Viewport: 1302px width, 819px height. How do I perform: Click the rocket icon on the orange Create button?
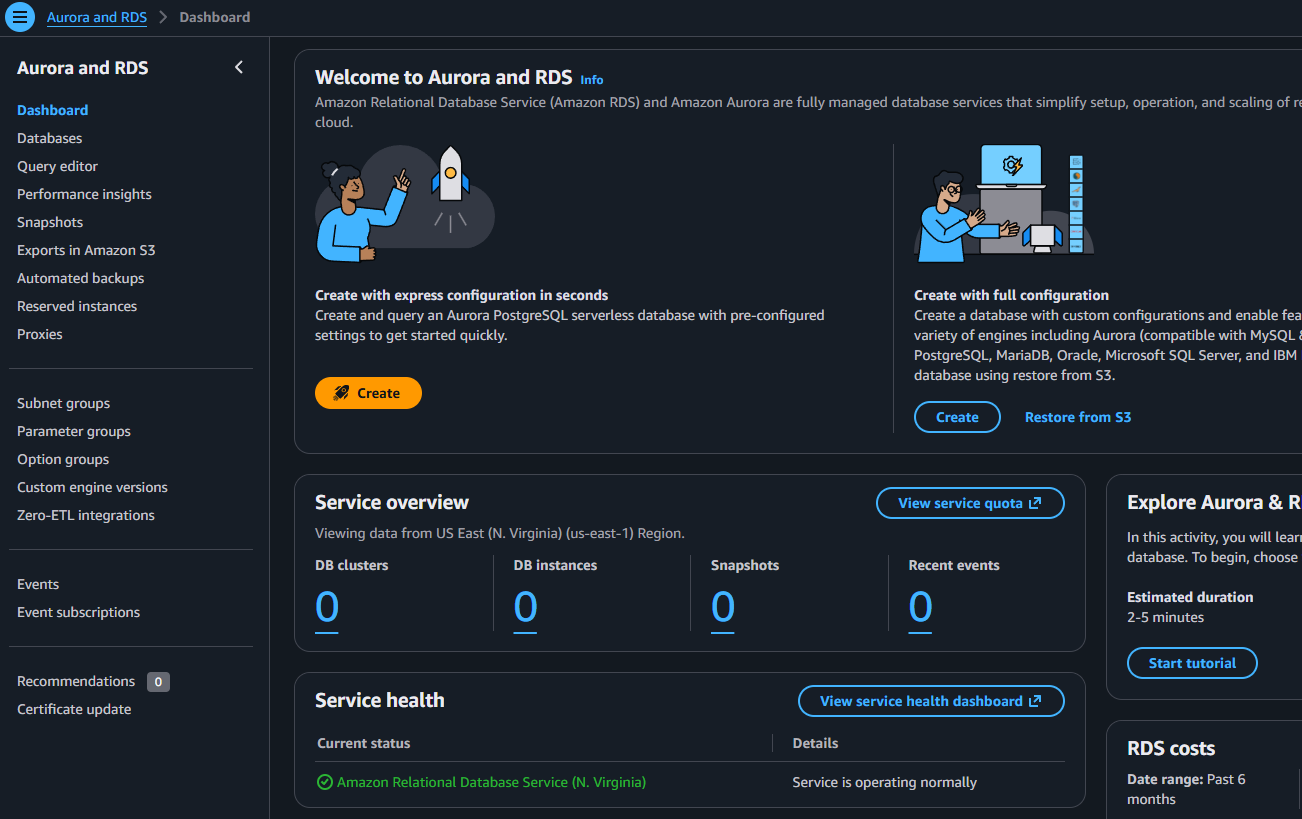[342, 393]
